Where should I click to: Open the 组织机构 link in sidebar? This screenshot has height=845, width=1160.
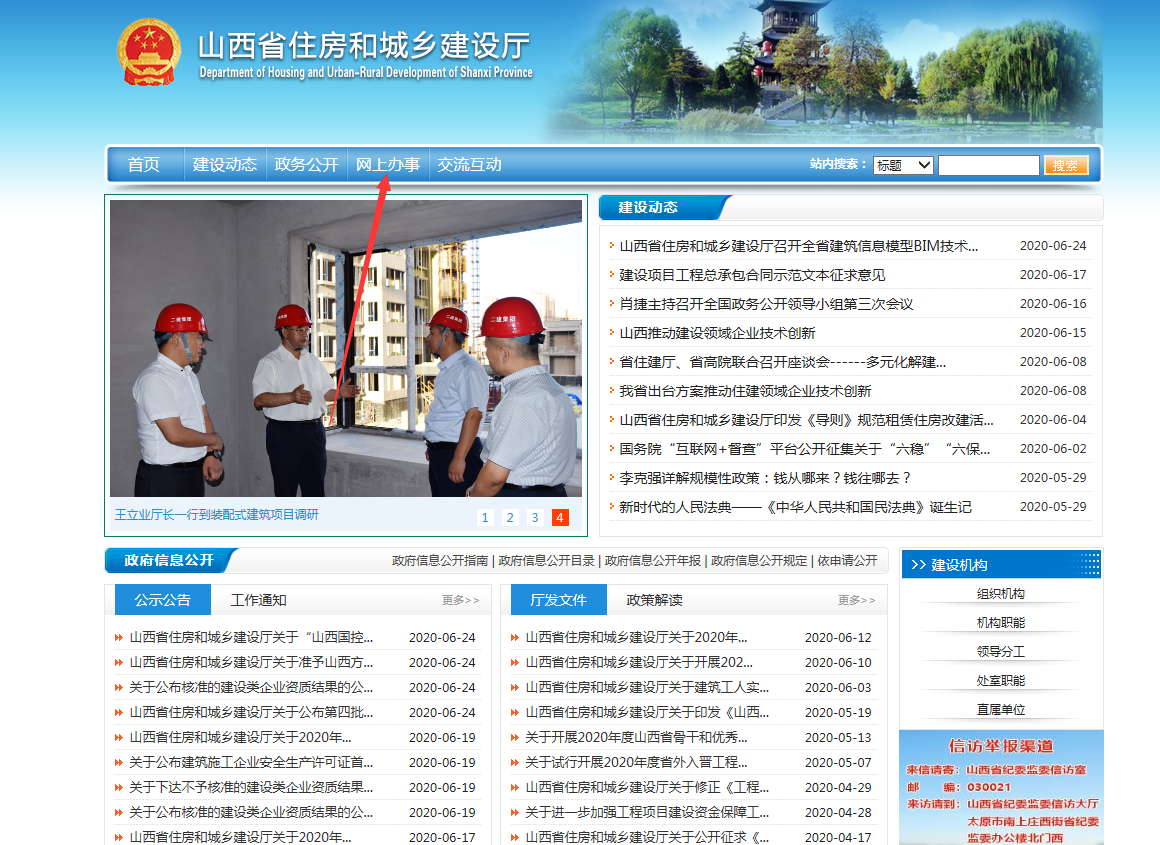coord(1001,594)
